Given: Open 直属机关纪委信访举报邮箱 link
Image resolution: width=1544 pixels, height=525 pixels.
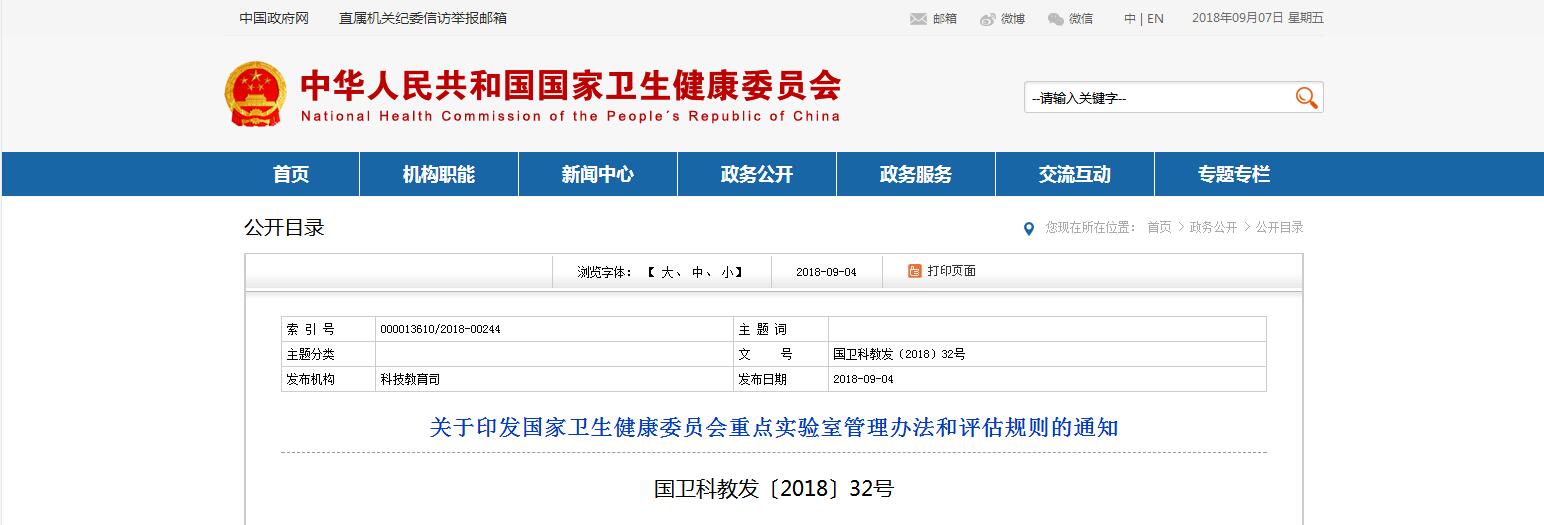Looking at the screenshot, I should (x=422, y=19).
